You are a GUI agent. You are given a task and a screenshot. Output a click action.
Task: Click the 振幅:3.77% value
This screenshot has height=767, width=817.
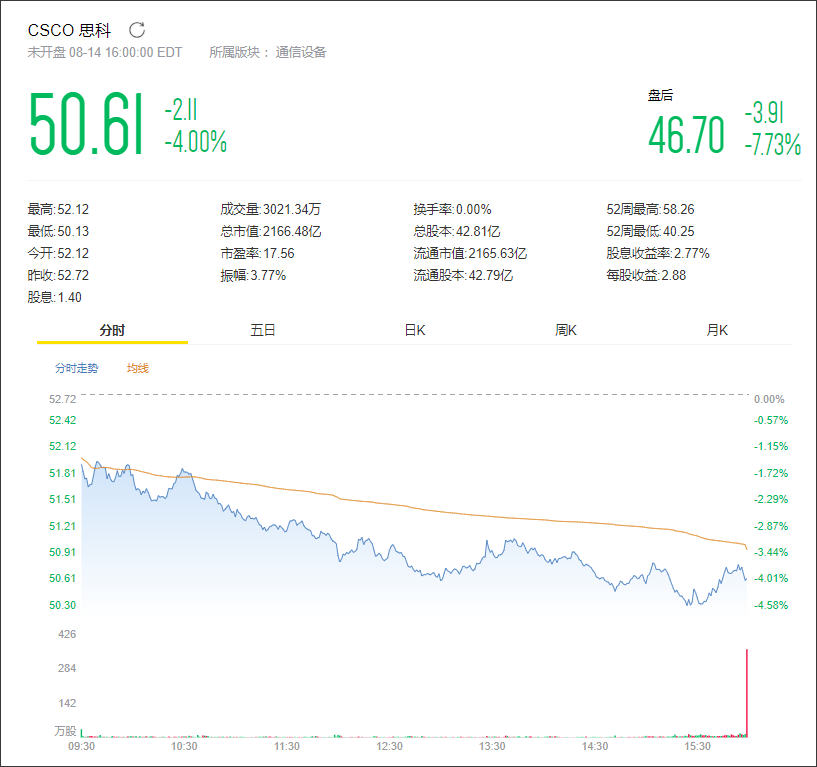(253, 275)
